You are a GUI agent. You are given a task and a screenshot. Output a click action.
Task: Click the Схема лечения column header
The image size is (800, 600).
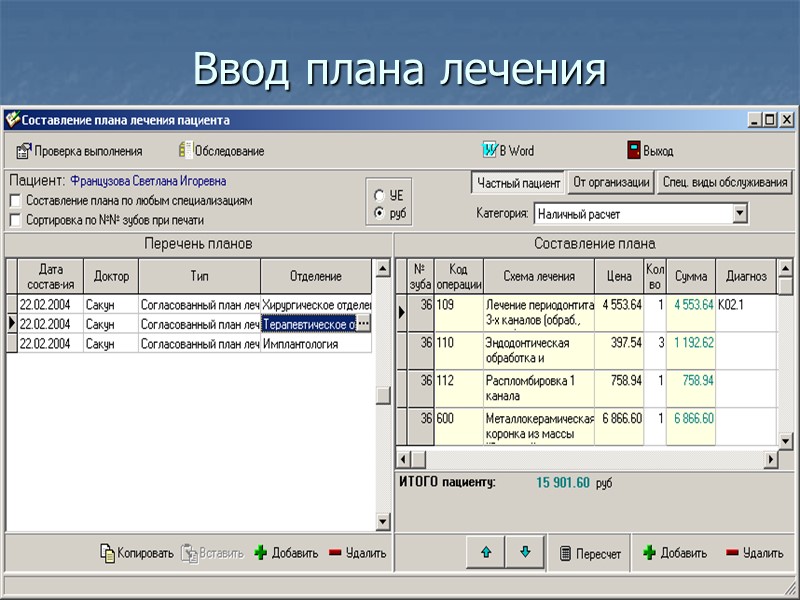pyautogui.click(x=539, y=276)
